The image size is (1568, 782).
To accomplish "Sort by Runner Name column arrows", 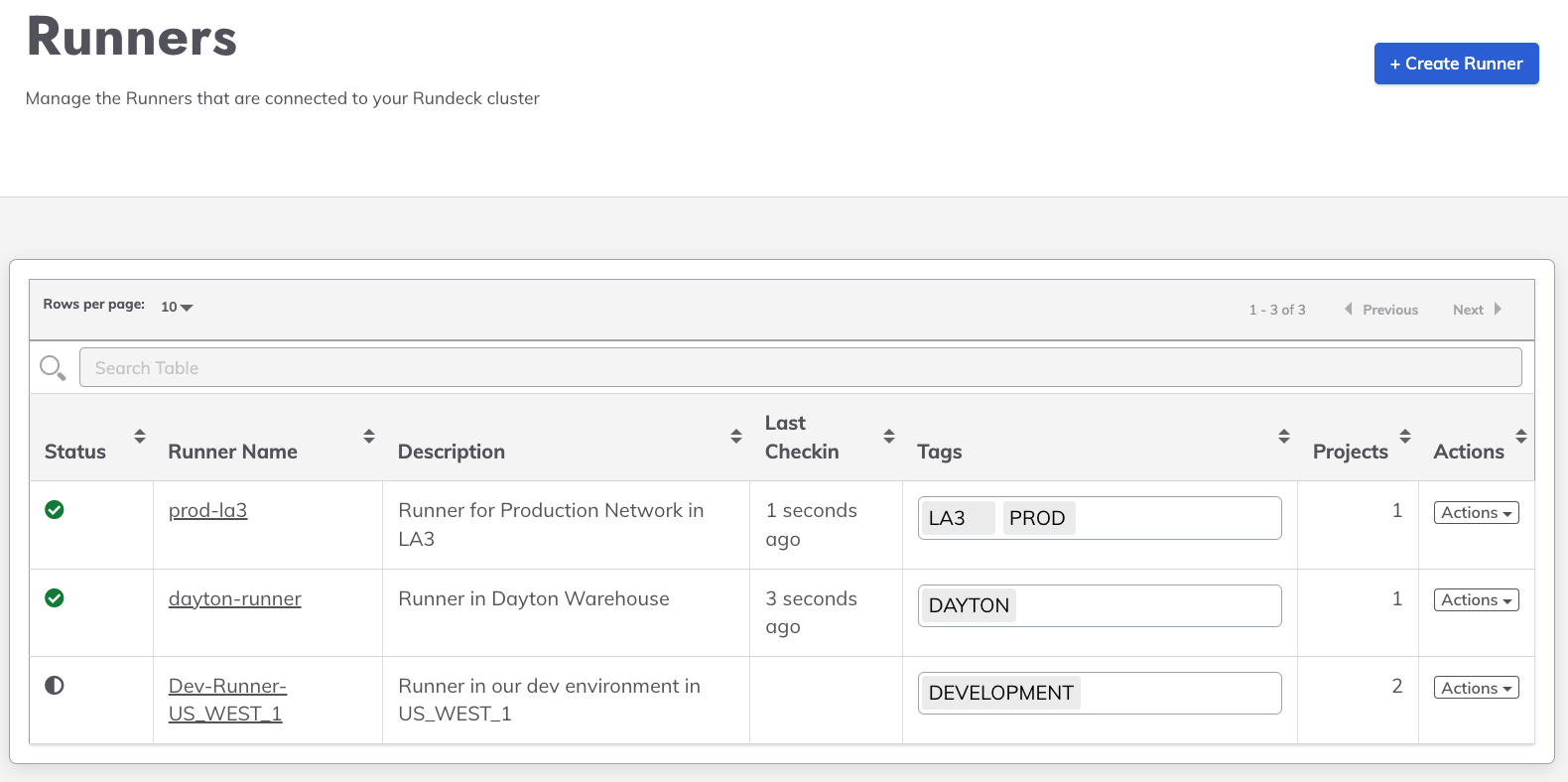I will (369, 437).
